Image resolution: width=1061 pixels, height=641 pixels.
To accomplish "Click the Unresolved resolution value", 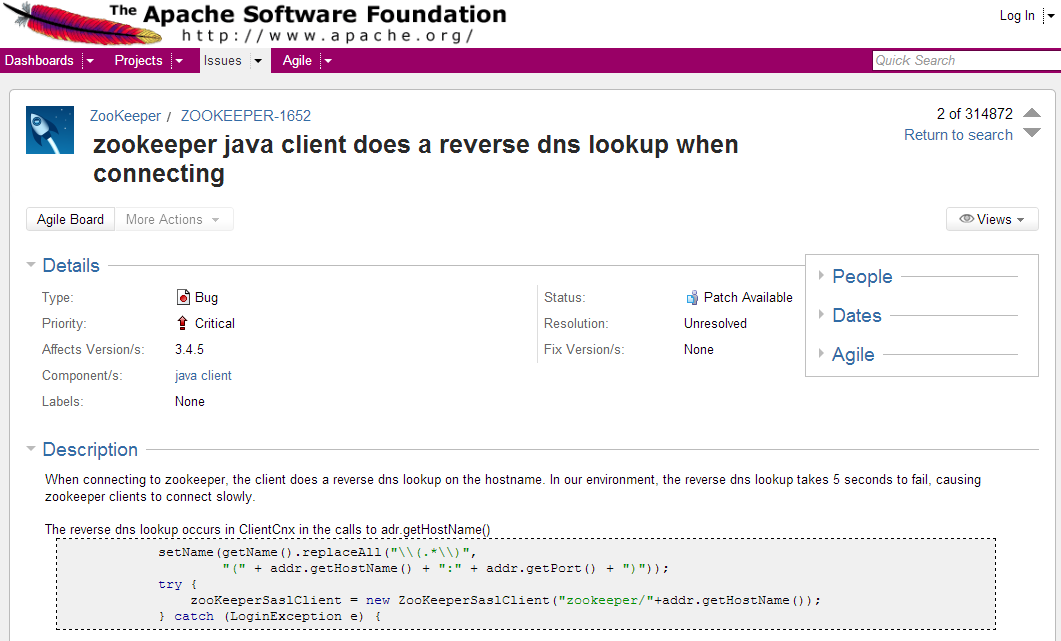I will tap(715, 324).
